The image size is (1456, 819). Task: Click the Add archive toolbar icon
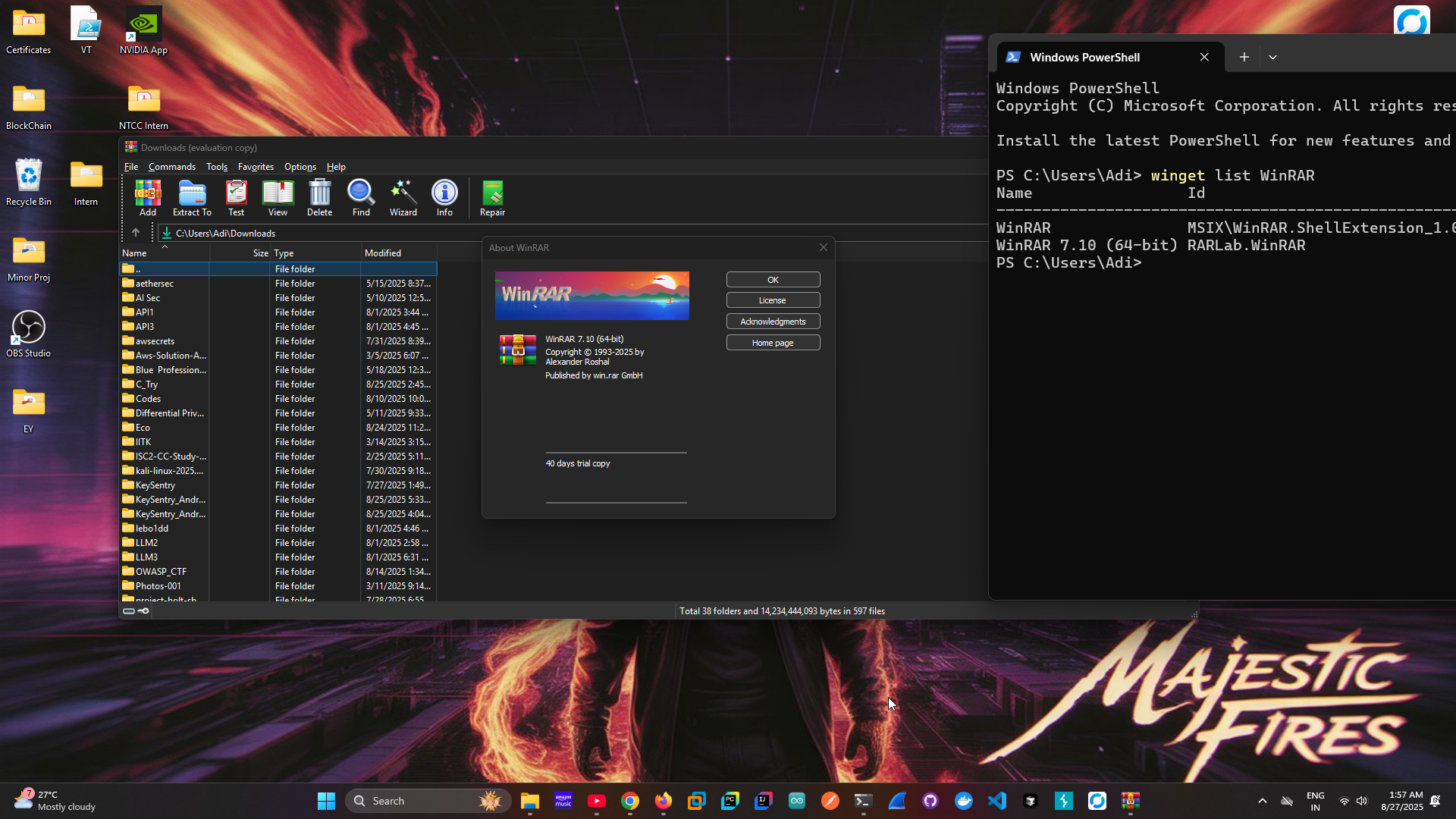pyautogui.click(x=148, y=199)
